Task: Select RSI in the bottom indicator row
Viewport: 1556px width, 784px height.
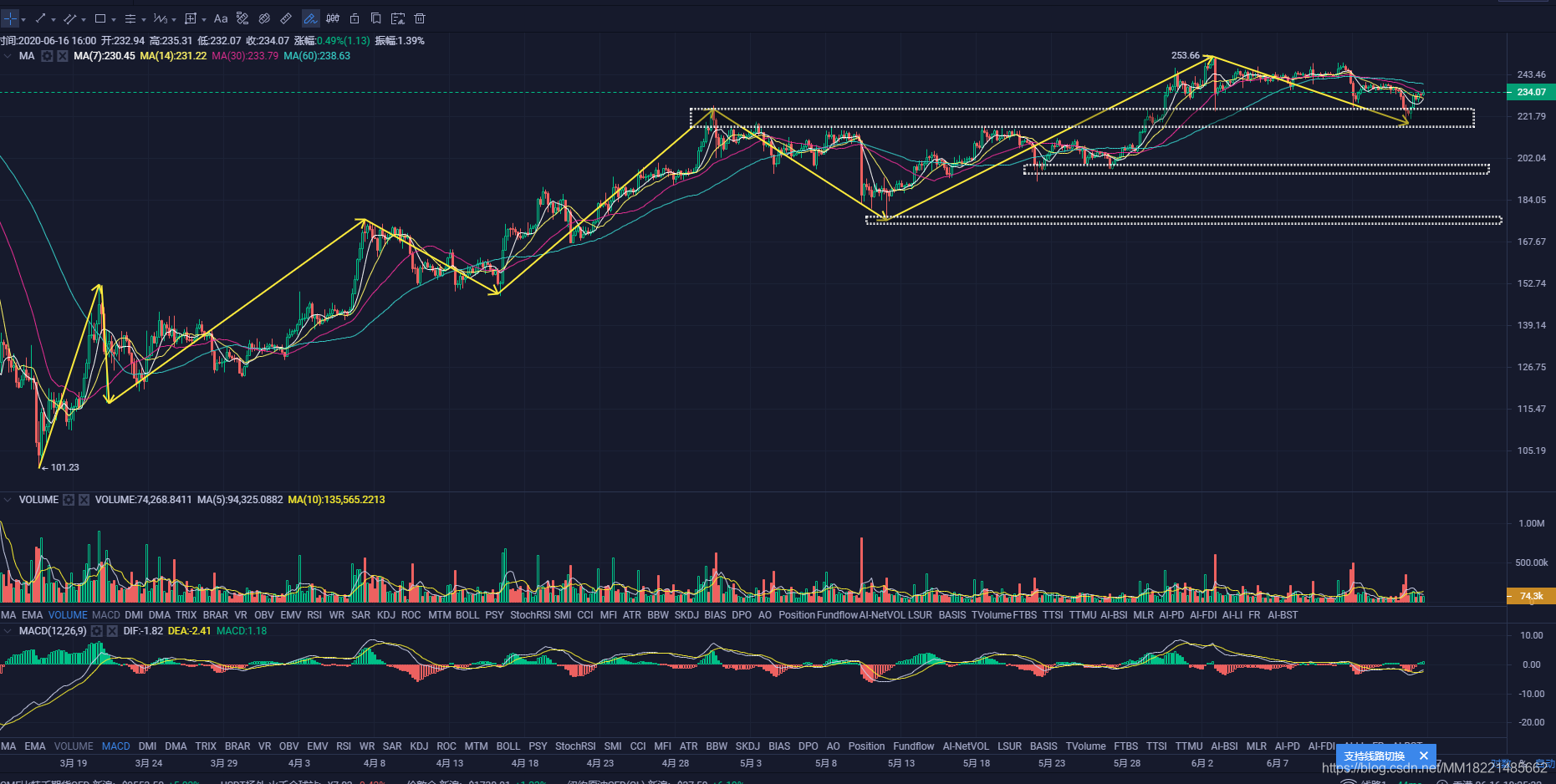Action: (344, 746)
